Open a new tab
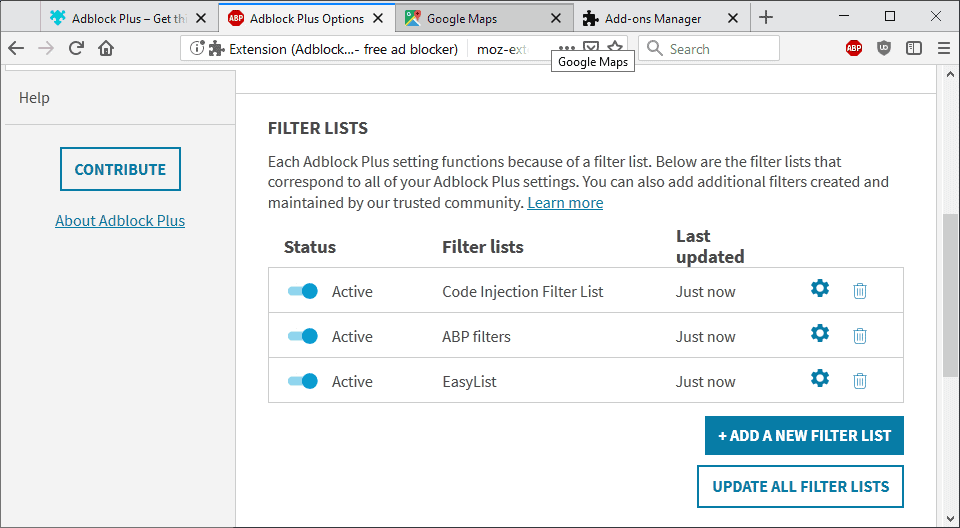Image resolution: width=960 pixels, height=528 pixels. coord(765,18)
